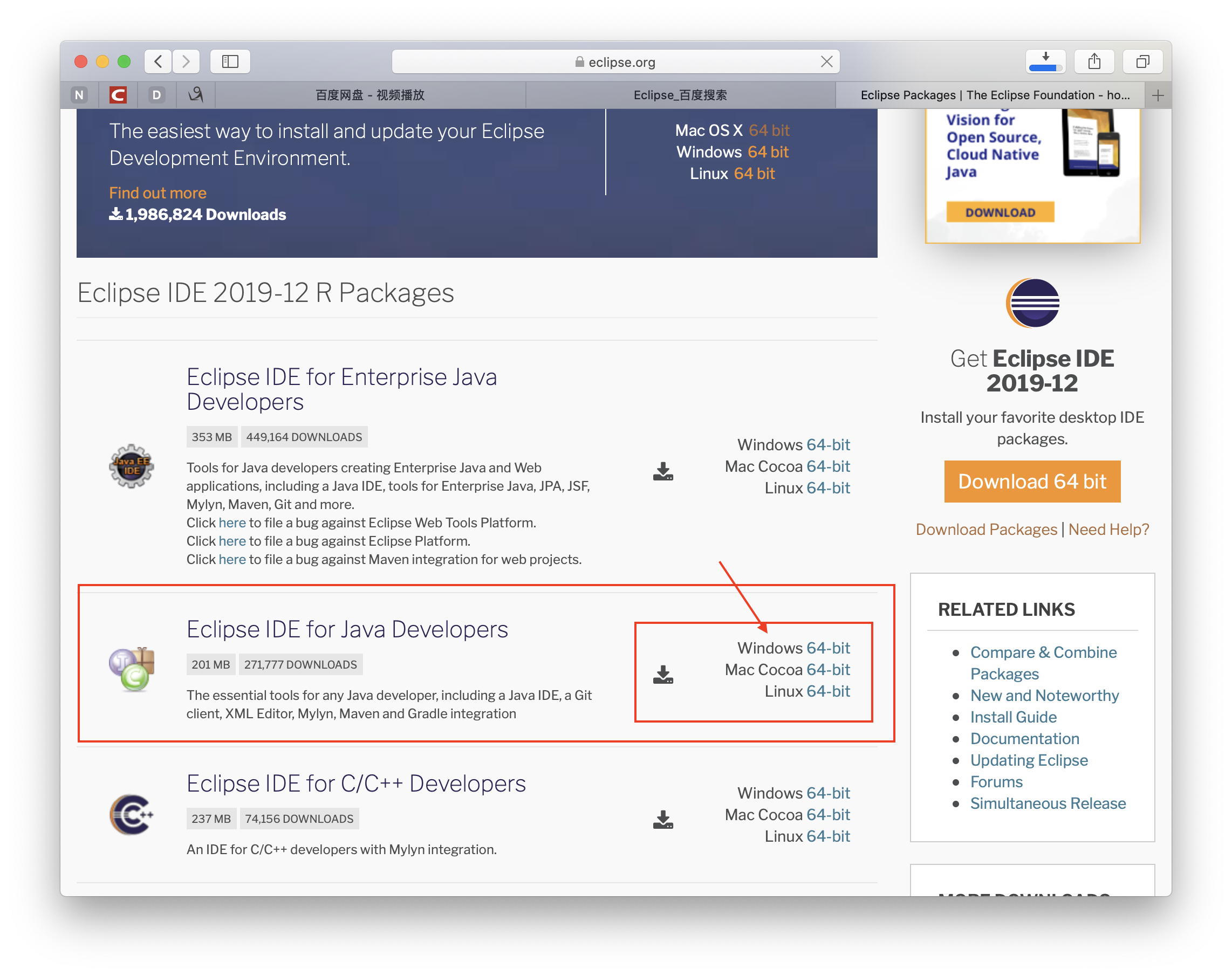Click the Enterprise Java download icon

[x=663, y=472]
